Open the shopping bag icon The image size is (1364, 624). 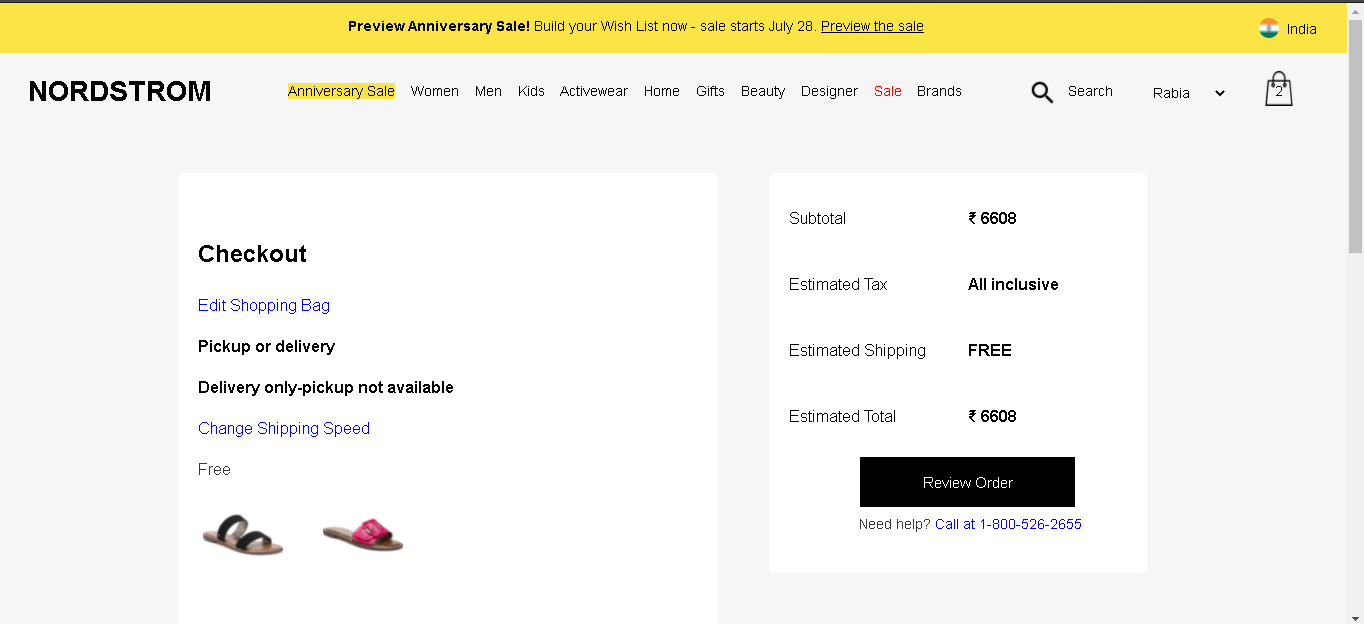coord(1279,90)
